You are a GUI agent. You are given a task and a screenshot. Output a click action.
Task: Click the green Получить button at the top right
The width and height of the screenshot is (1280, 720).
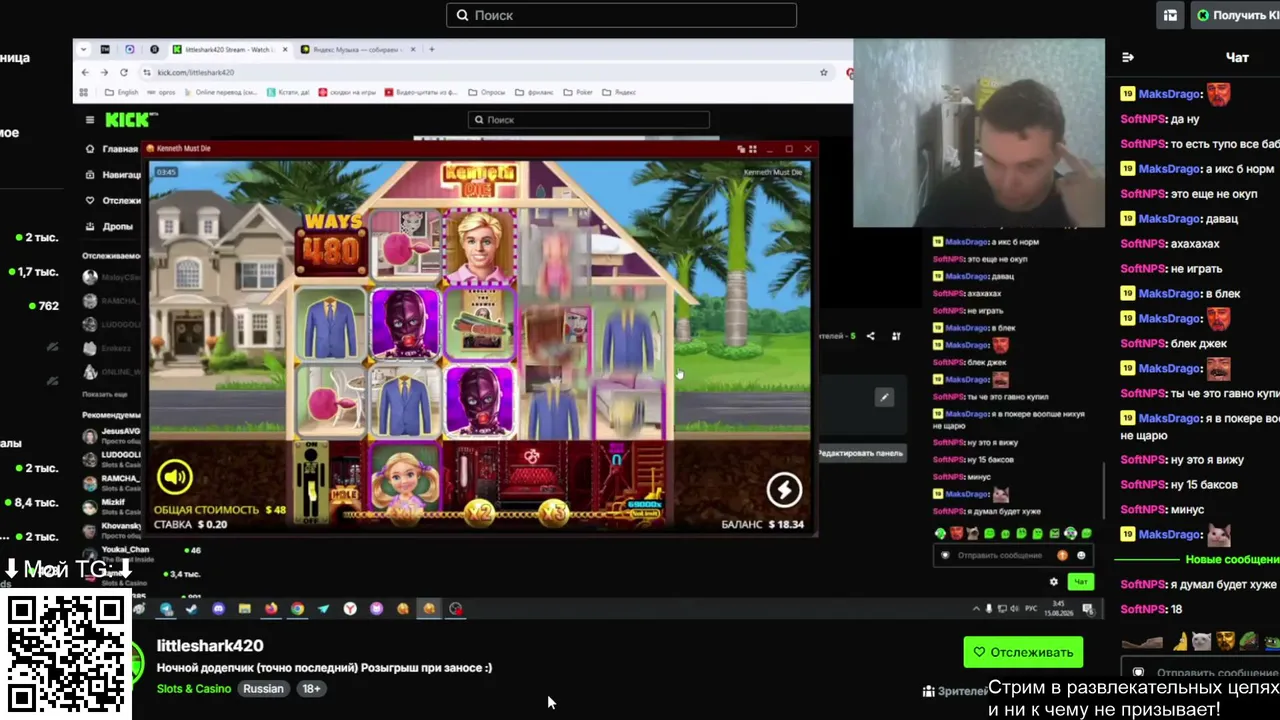[1235, 15]
